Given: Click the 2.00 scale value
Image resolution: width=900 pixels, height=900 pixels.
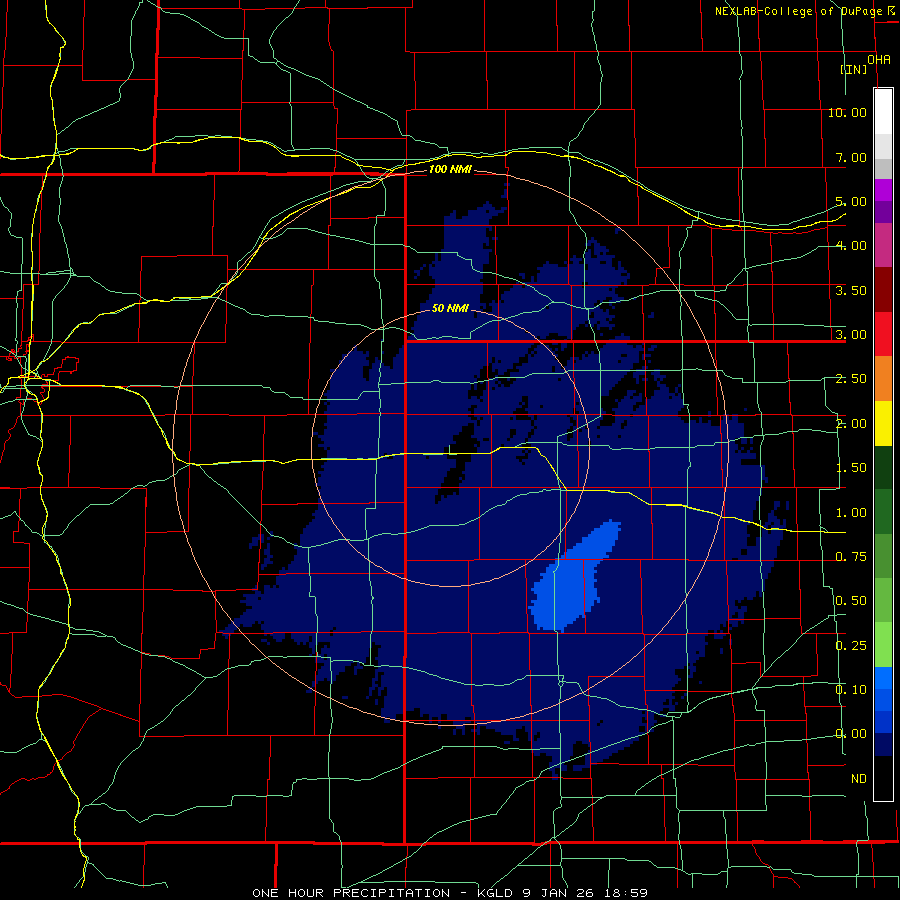Looking at the screenshot, I should [851, 424].
